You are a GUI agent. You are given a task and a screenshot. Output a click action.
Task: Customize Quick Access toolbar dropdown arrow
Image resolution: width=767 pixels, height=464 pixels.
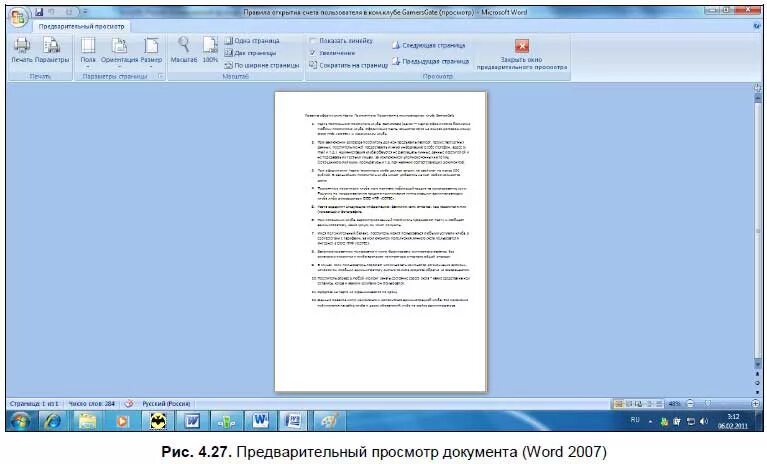(85, 12)
